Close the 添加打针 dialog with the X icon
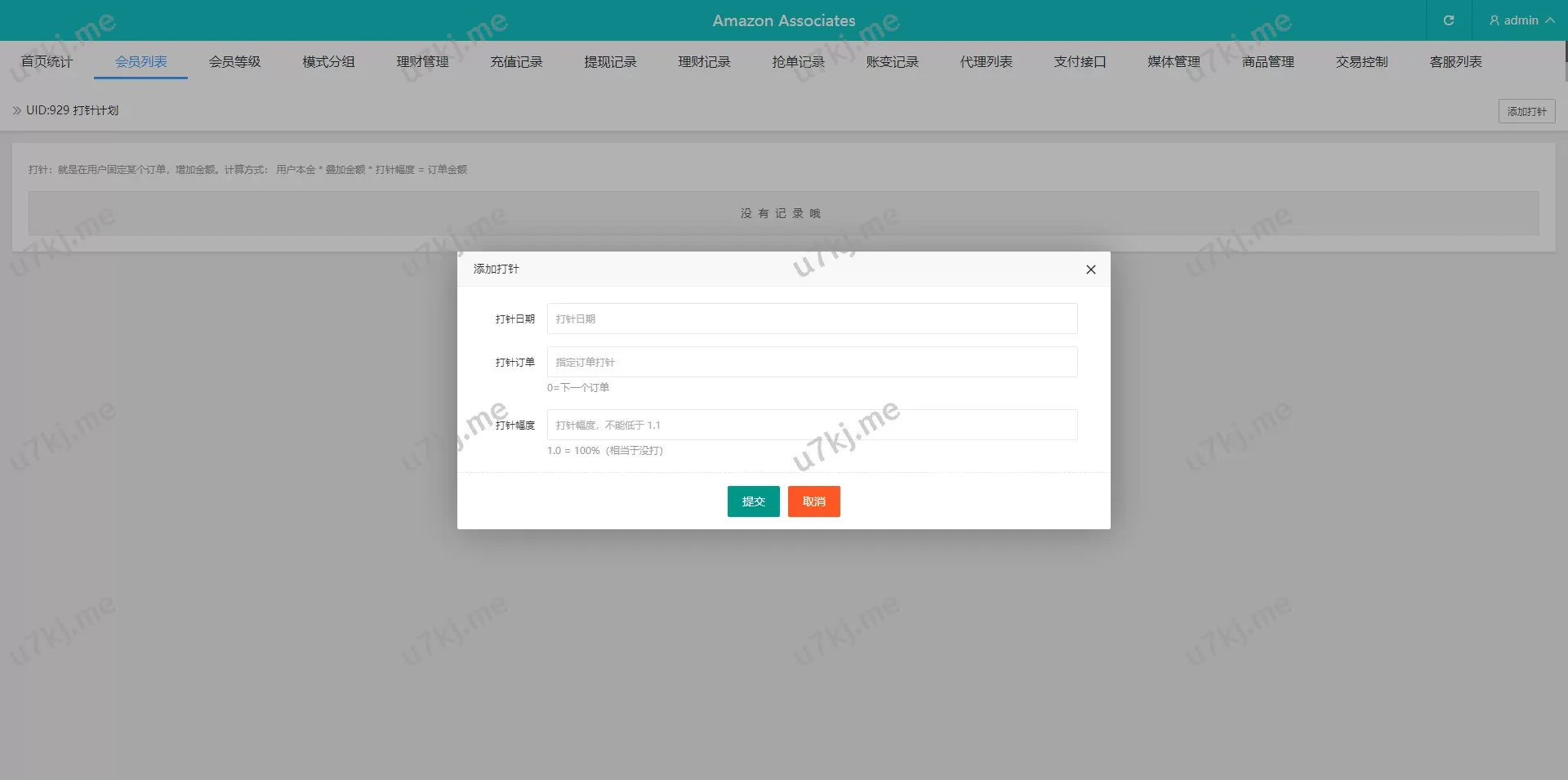This screenshot has width=1568, height=780. pos(1090,270)
